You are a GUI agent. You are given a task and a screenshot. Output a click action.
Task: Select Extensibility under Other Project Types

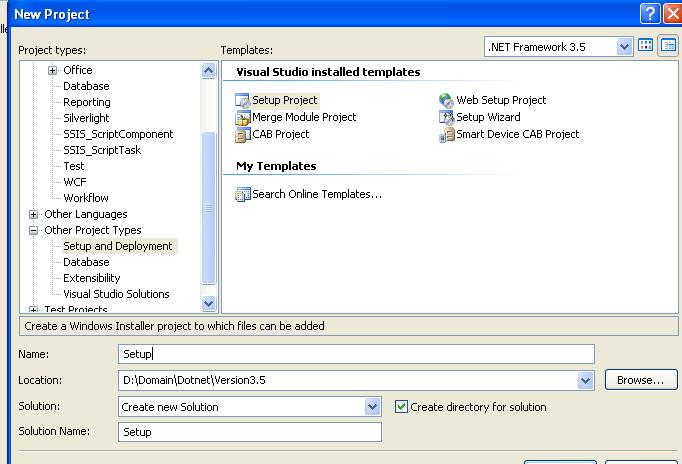92,278
